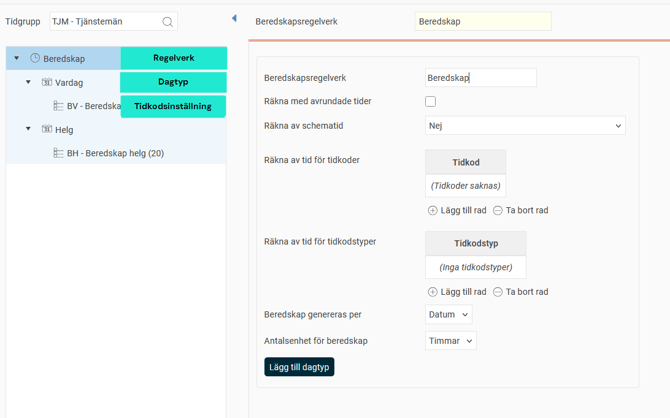Click the search magnifier icon in Tidgrupp field

tap(167, 22)
